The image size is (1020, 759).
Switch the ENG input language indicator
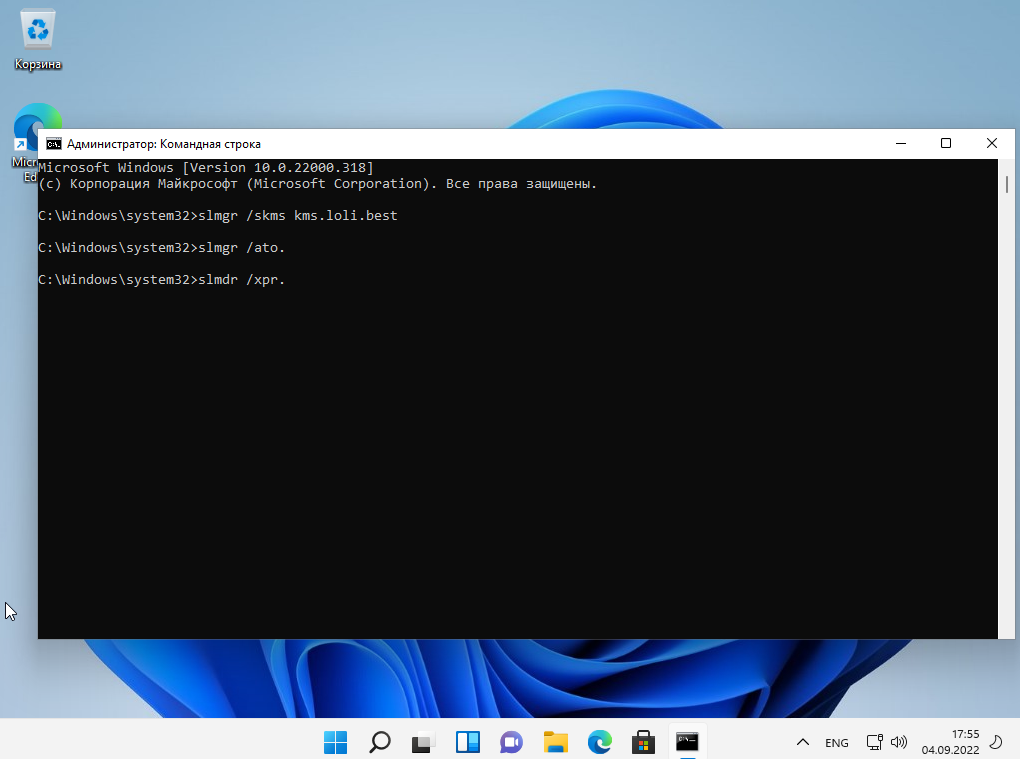pyautogui.click(x=837, y=743)
